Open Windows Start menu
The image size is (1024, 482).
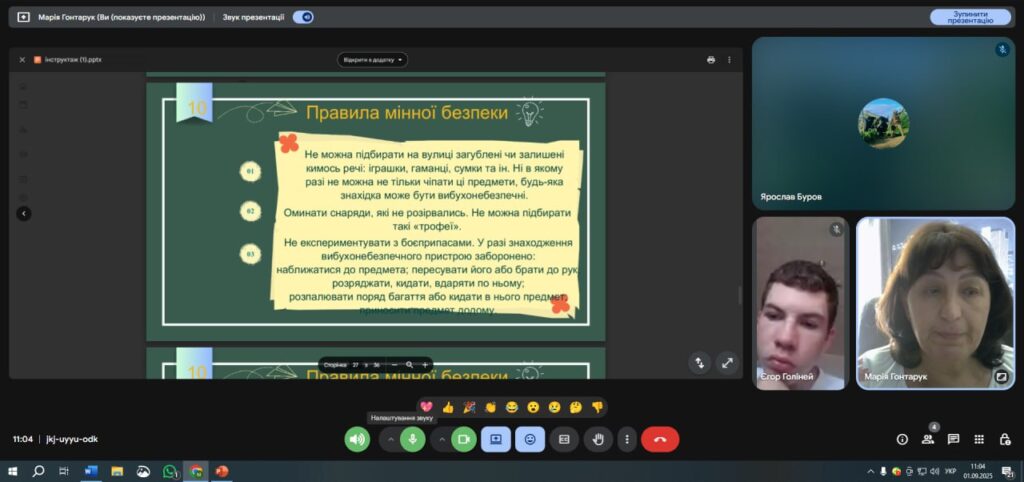coord(13,471)
